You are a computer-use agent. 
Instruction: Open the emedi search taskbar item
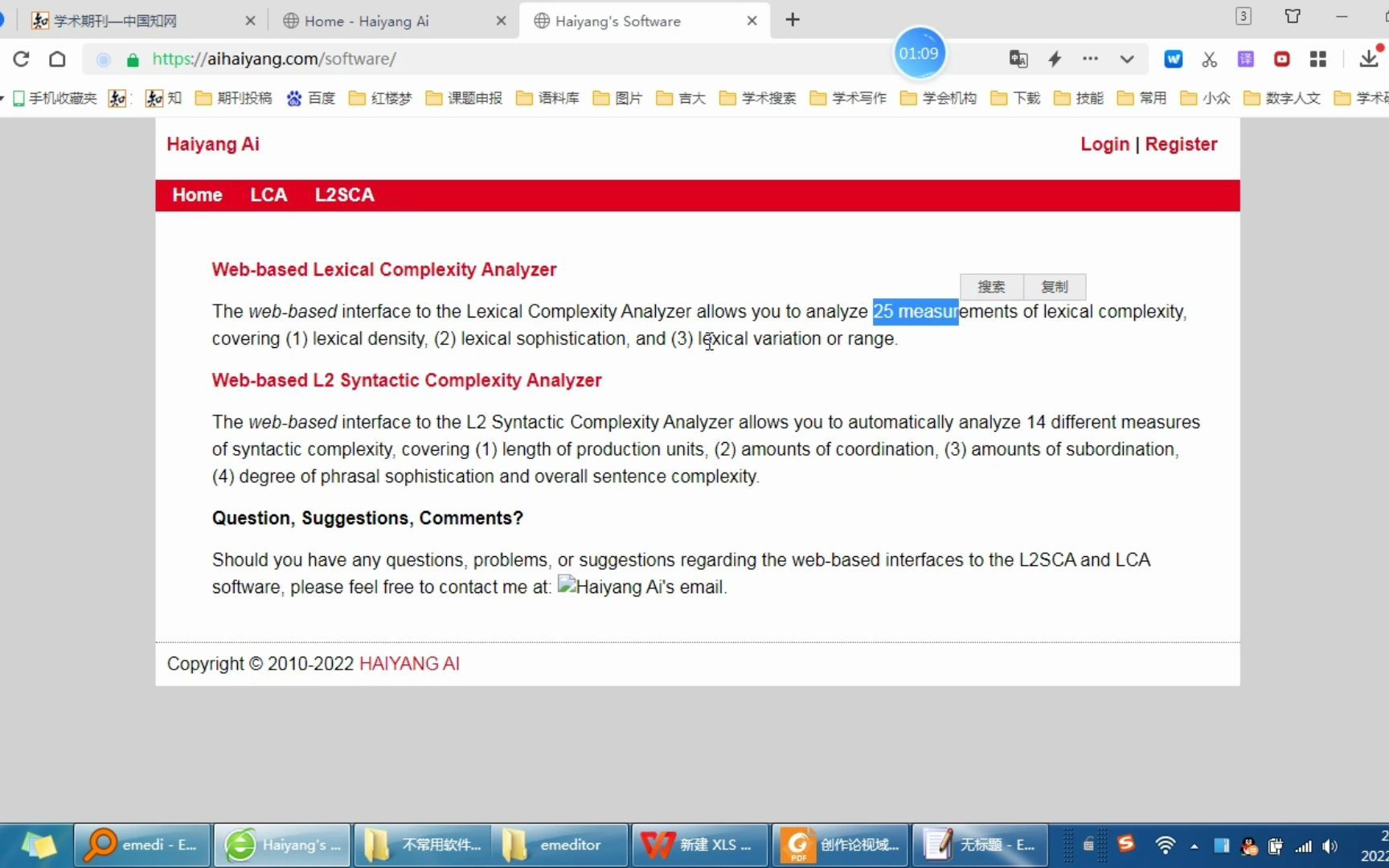(x=142, y=845)
